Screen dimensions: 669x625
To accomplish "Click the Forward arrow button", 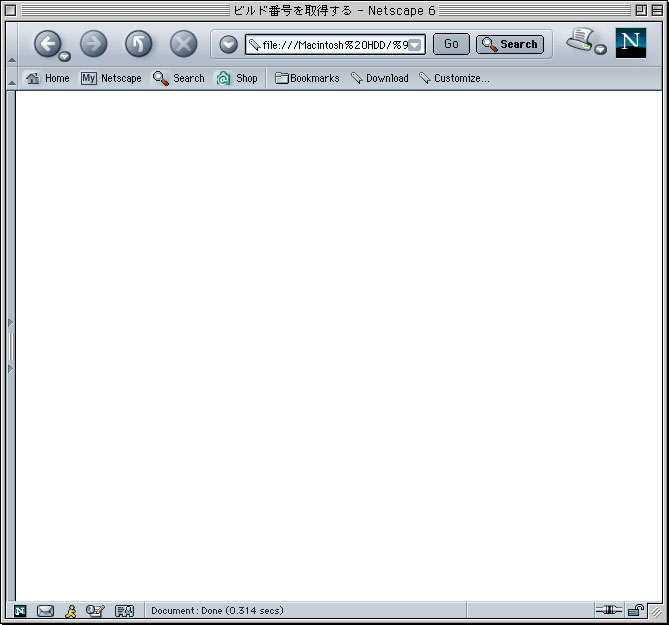I will (x=93, y=44).
